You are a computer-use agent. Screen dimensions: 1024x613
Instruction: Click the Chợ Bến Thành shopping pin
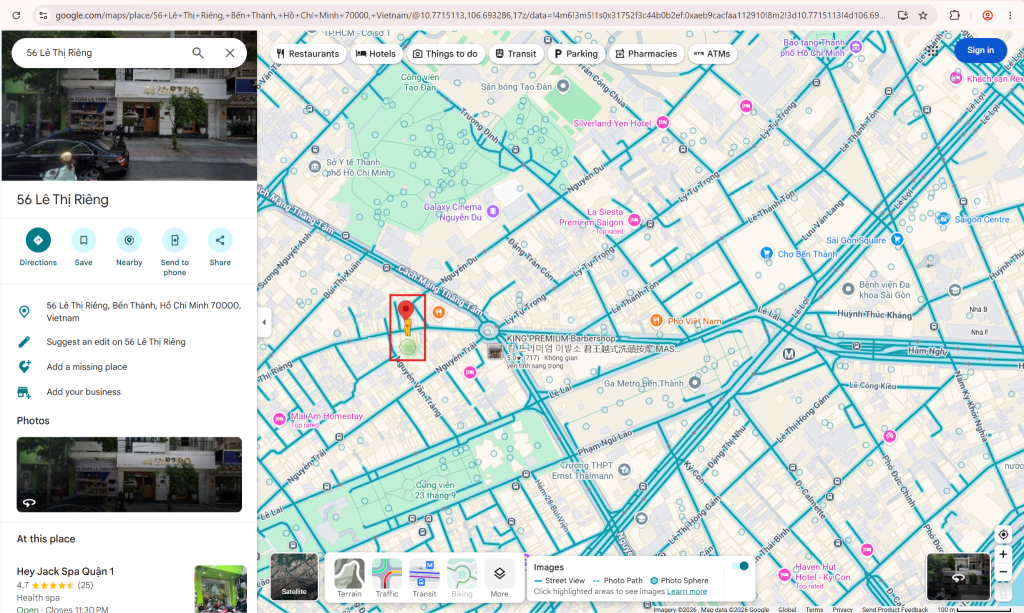pos(767,253)
